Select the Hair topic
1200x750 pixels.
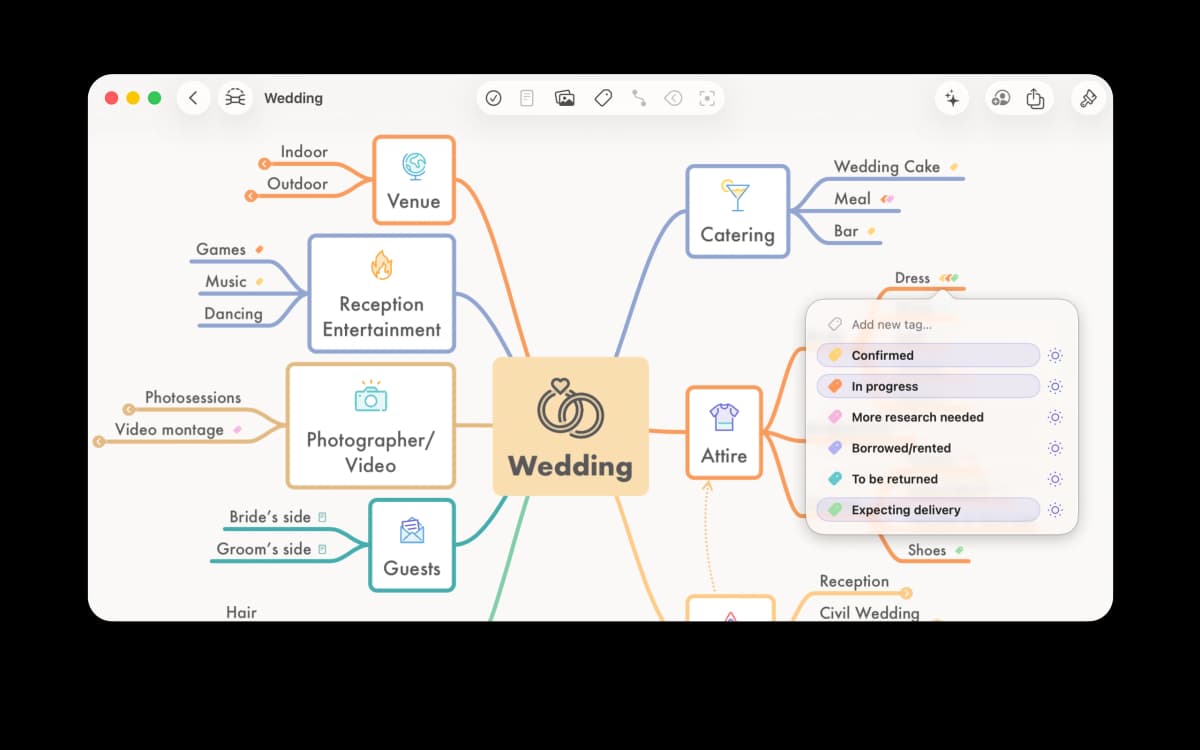[241, 611]
